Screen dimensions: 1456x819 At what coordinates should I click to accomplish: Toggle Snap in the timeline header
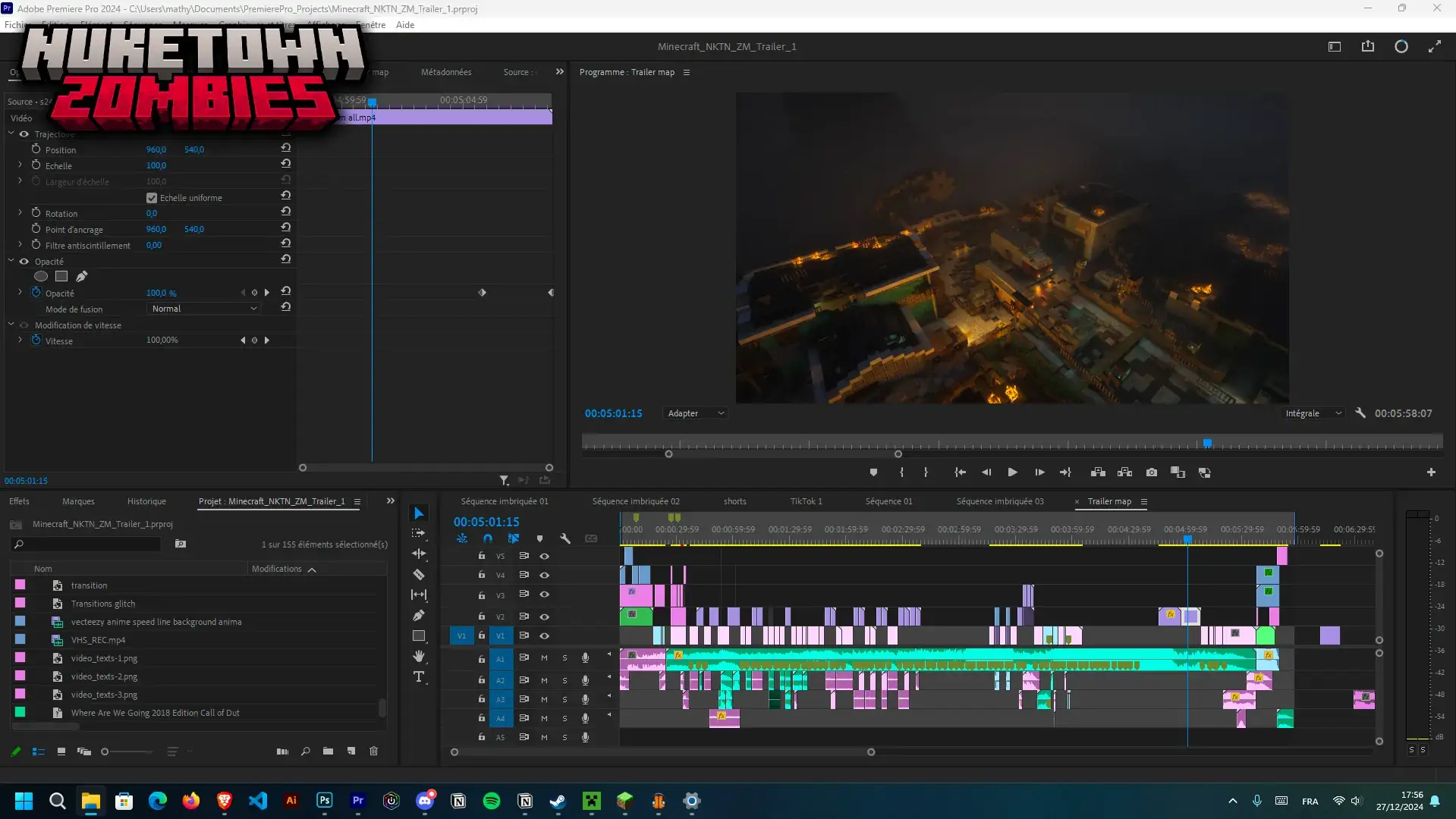click(x=489, y=538)
